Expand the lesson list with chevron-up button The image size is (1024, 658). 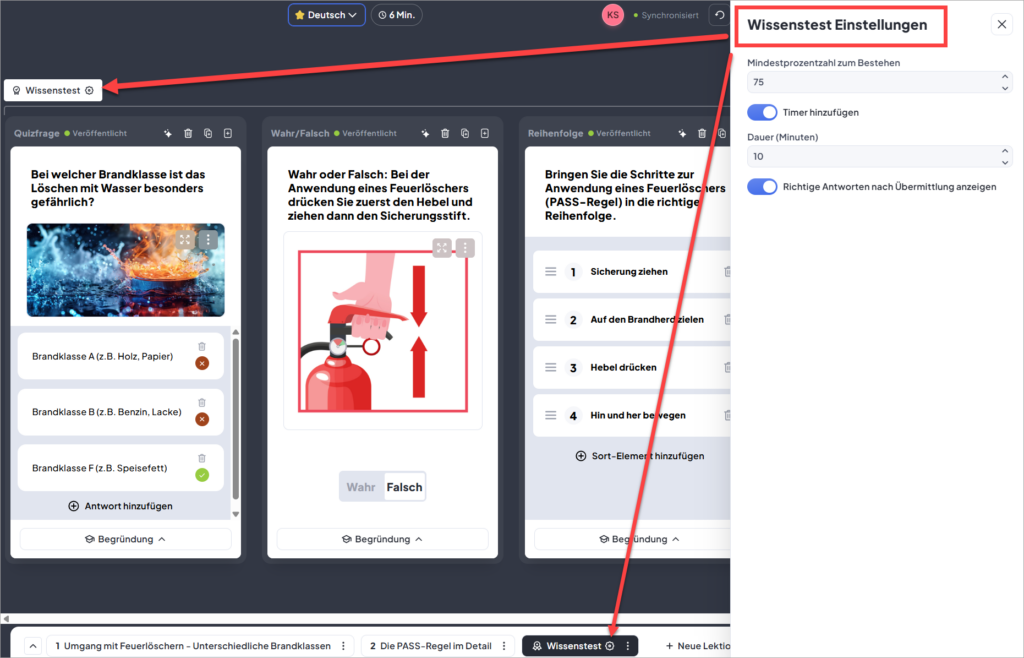coord(32,646)
